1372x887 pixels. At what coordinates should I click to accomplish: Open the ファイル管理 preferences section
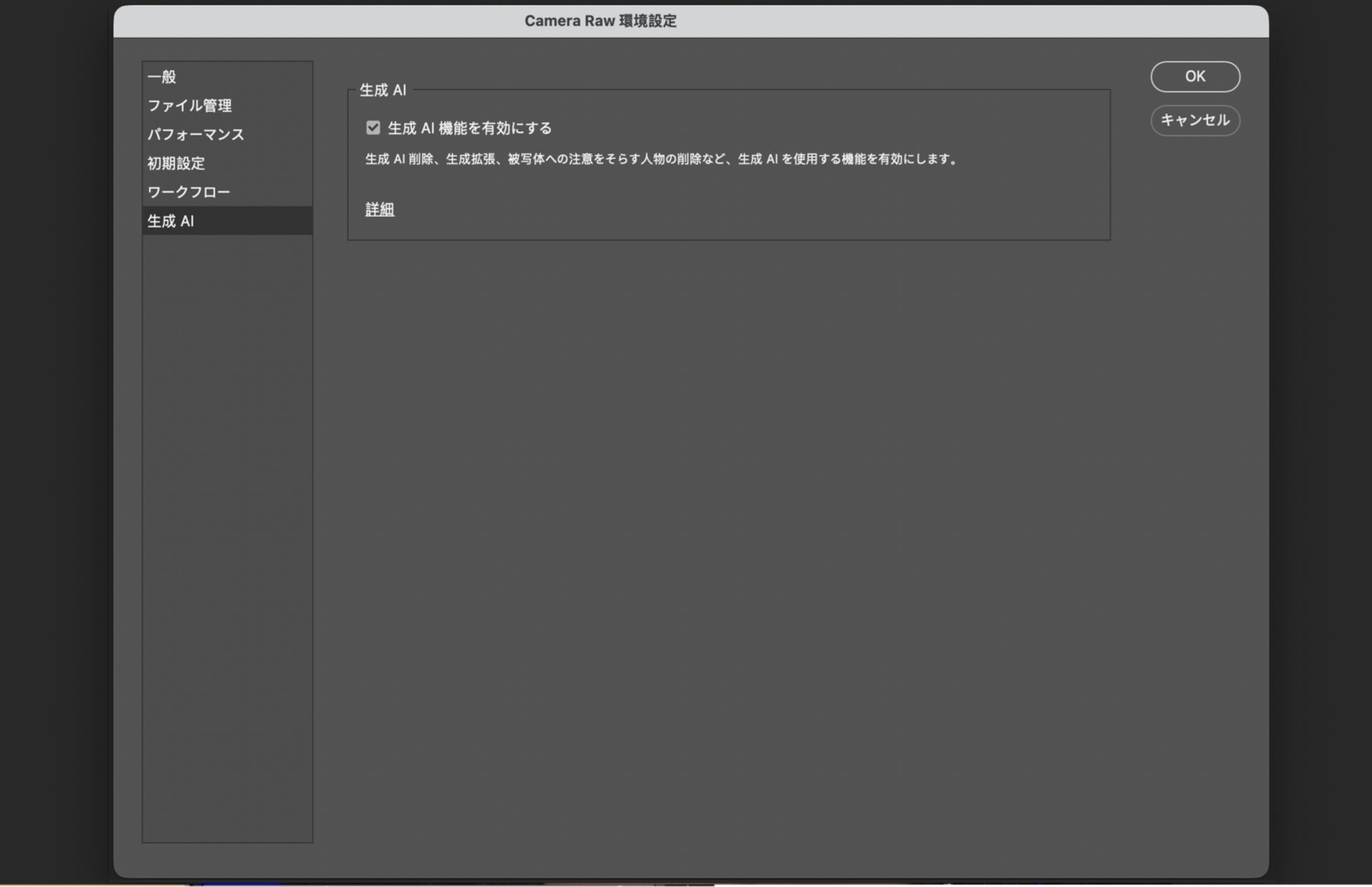pos(227,105)
